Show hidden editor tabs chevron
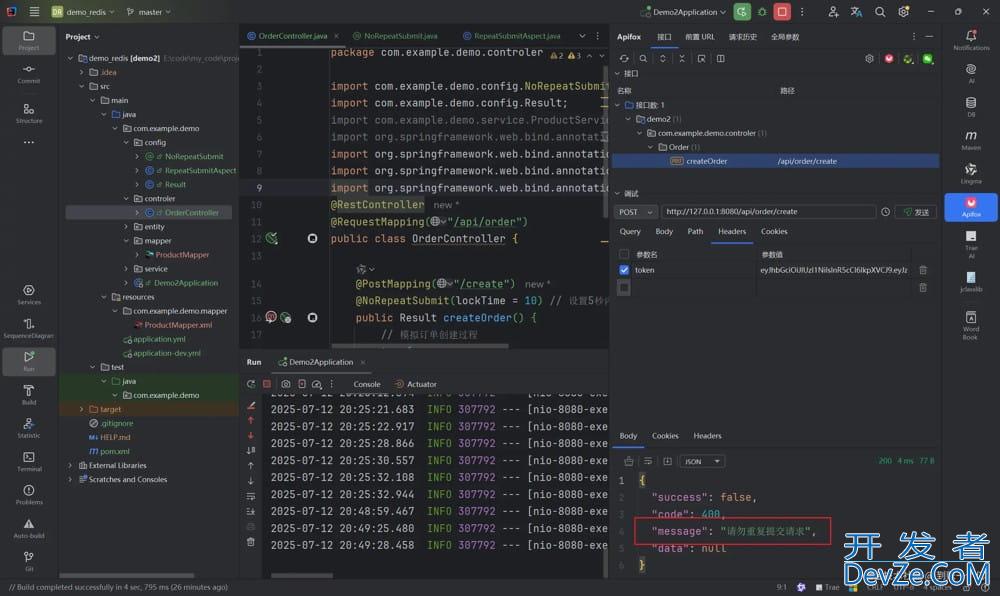The height and width of the screenshot is (596, 1000). click(582, 36)
